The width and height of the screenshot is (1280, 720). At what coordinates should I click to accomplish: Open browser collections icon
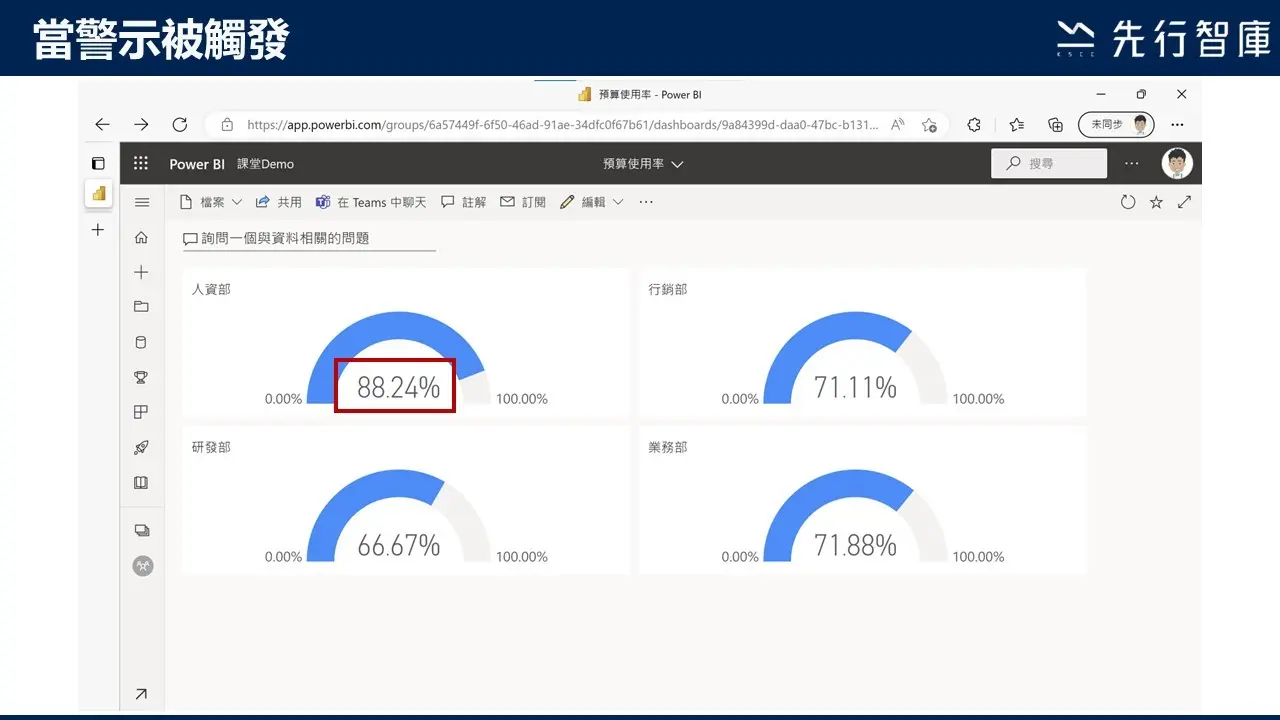coord(1055,125)
